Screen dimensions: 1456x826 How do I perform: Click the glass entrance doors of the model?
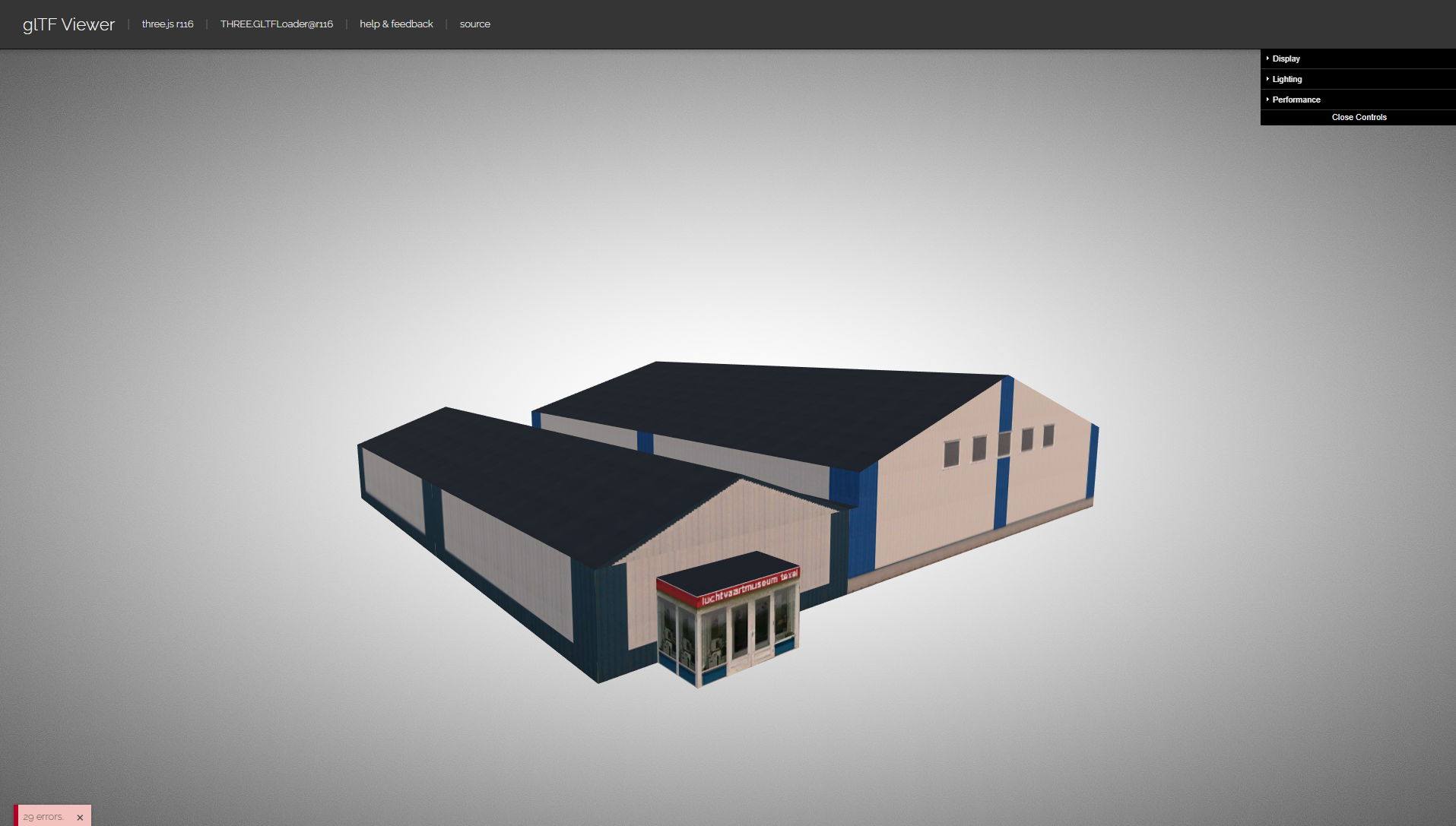coord(749,631)
